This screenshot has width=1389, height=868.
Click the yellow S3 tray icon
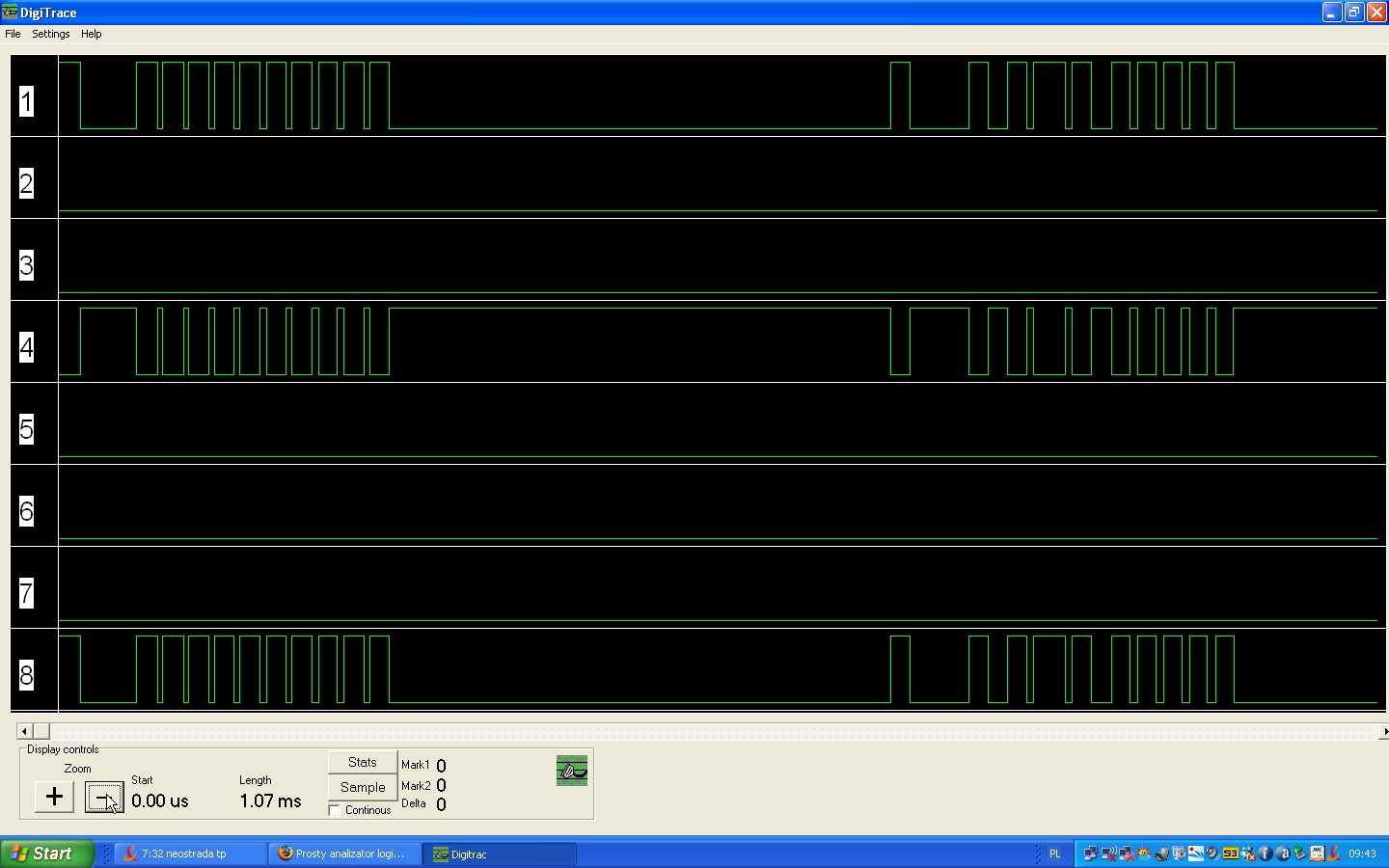[1230, 854]
